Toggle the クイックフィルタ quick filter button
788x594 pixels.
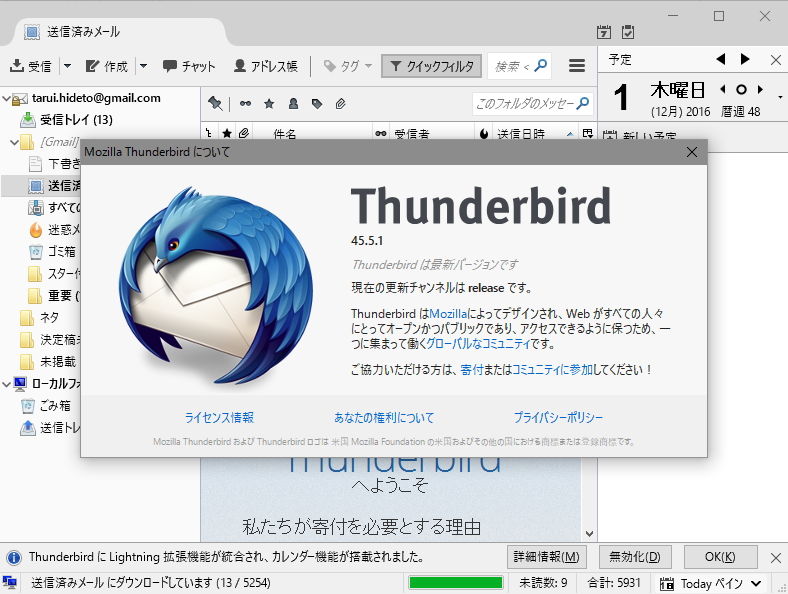(432, 66)
